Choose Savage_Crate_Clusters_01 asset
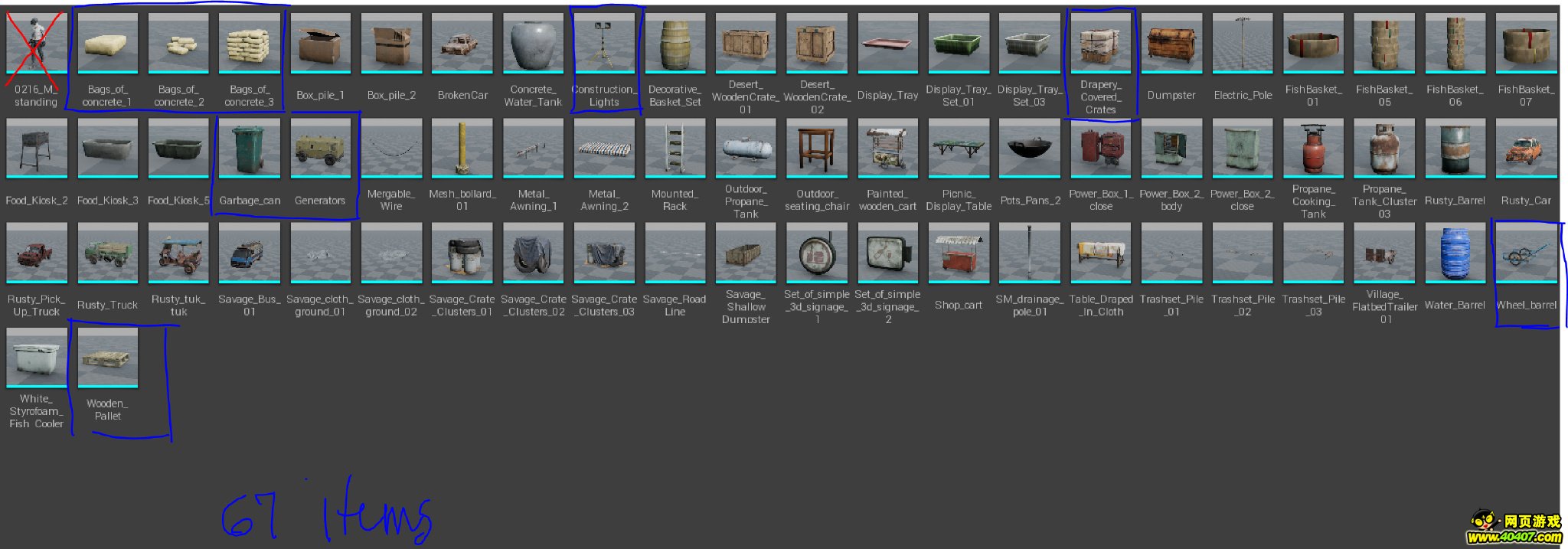The width and height of the screenshot is (1568, 549). coord(462,253)
